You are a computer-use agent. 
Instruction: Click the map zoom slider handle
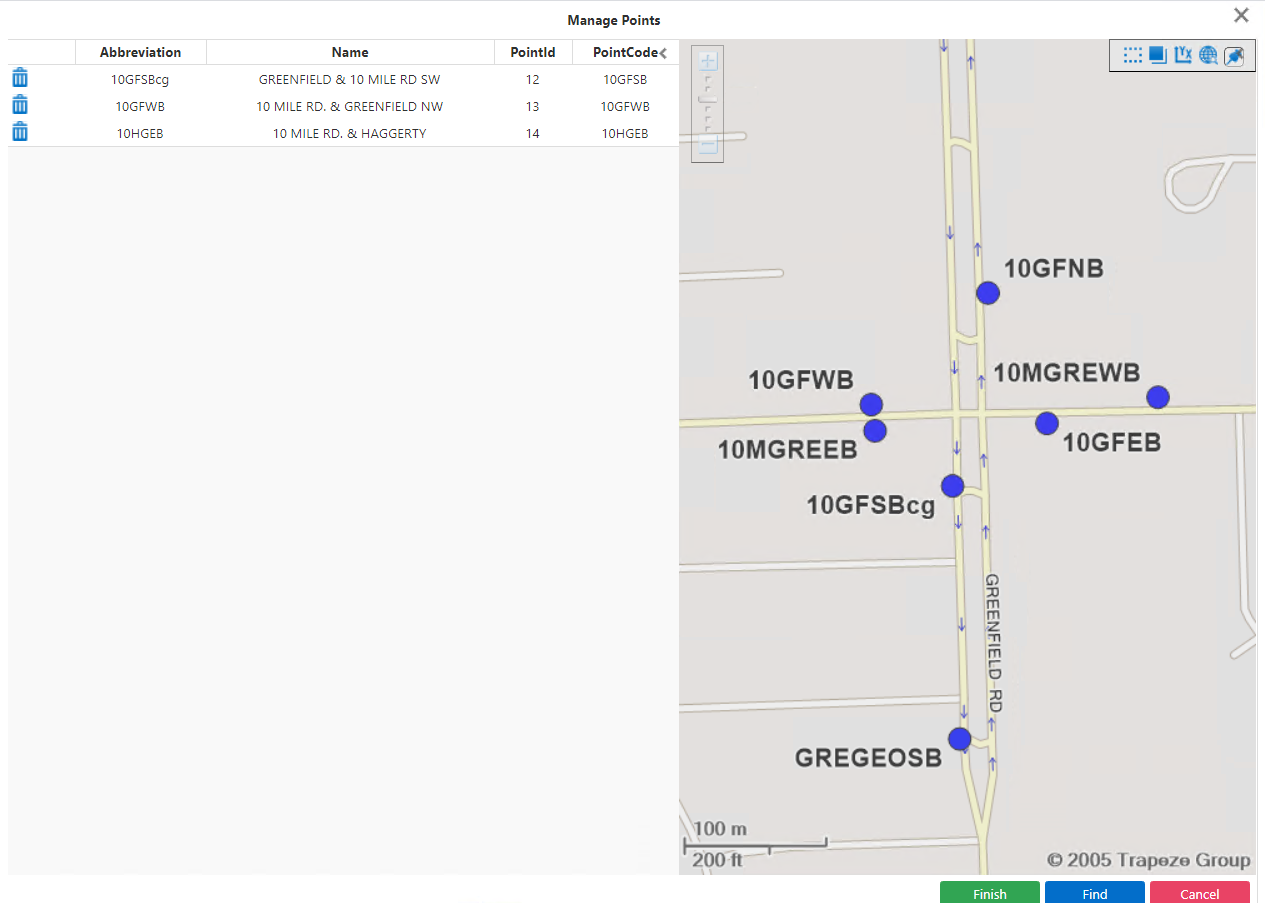pos(708,100)
